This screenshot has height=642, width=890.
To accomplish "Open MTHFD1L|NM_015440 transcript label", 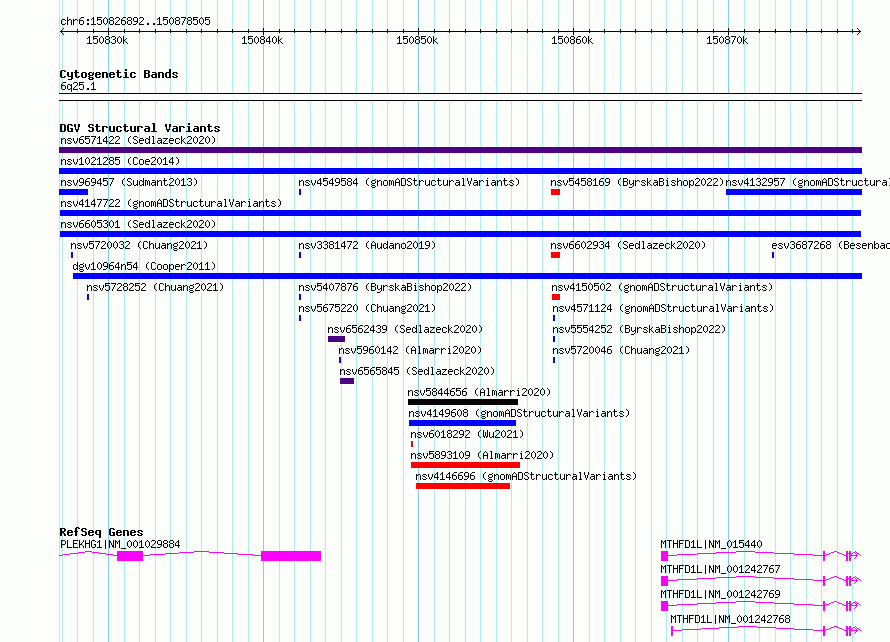I will (x=711, y=544).
